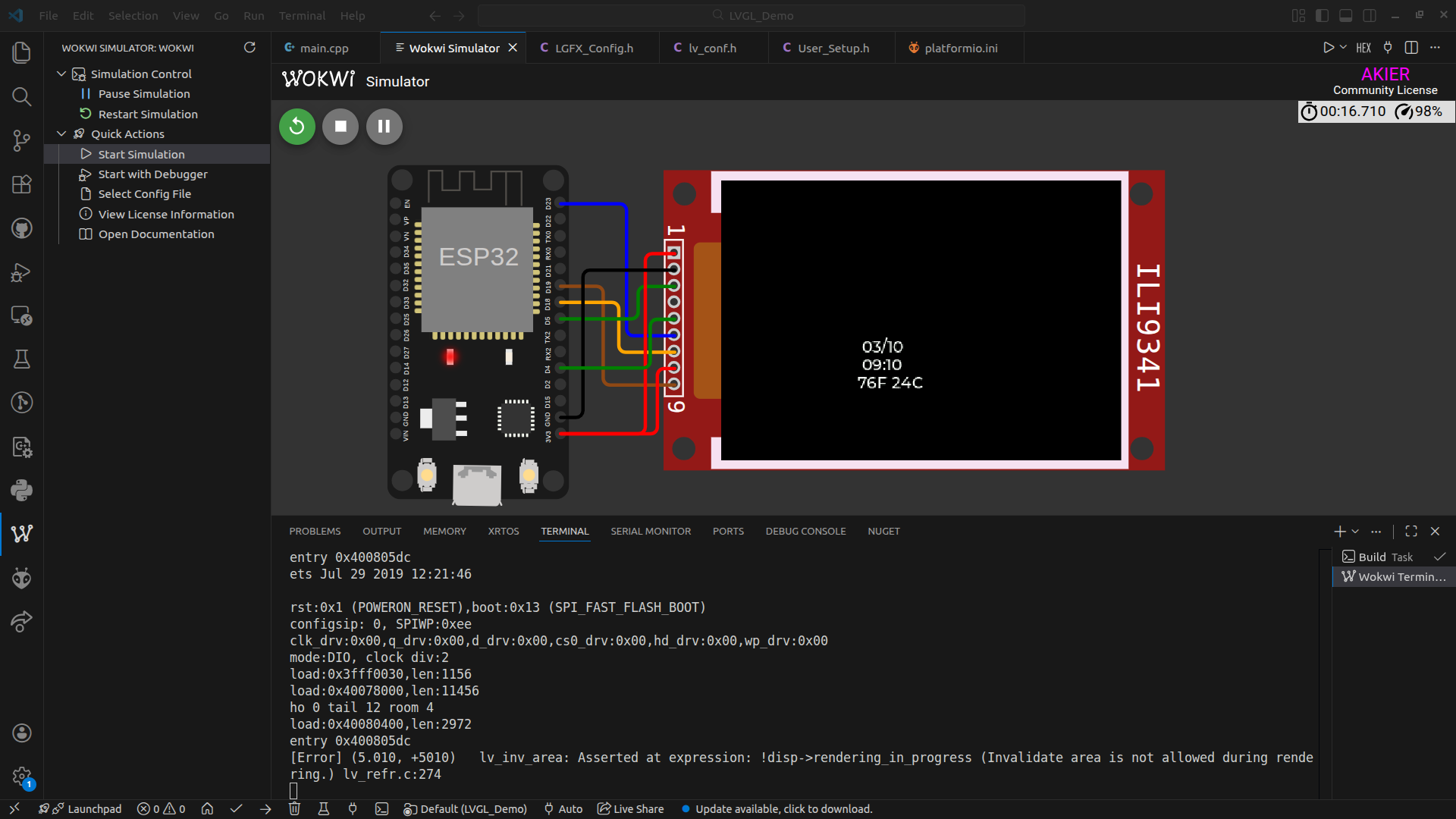Open the Search view
This screenshot has width=1456, height=819.
[x=22, y=96]
